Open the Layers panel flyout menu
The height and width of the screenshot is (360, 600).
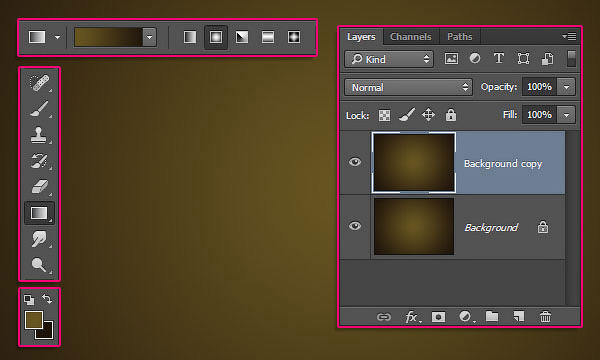tap(569, 36)
